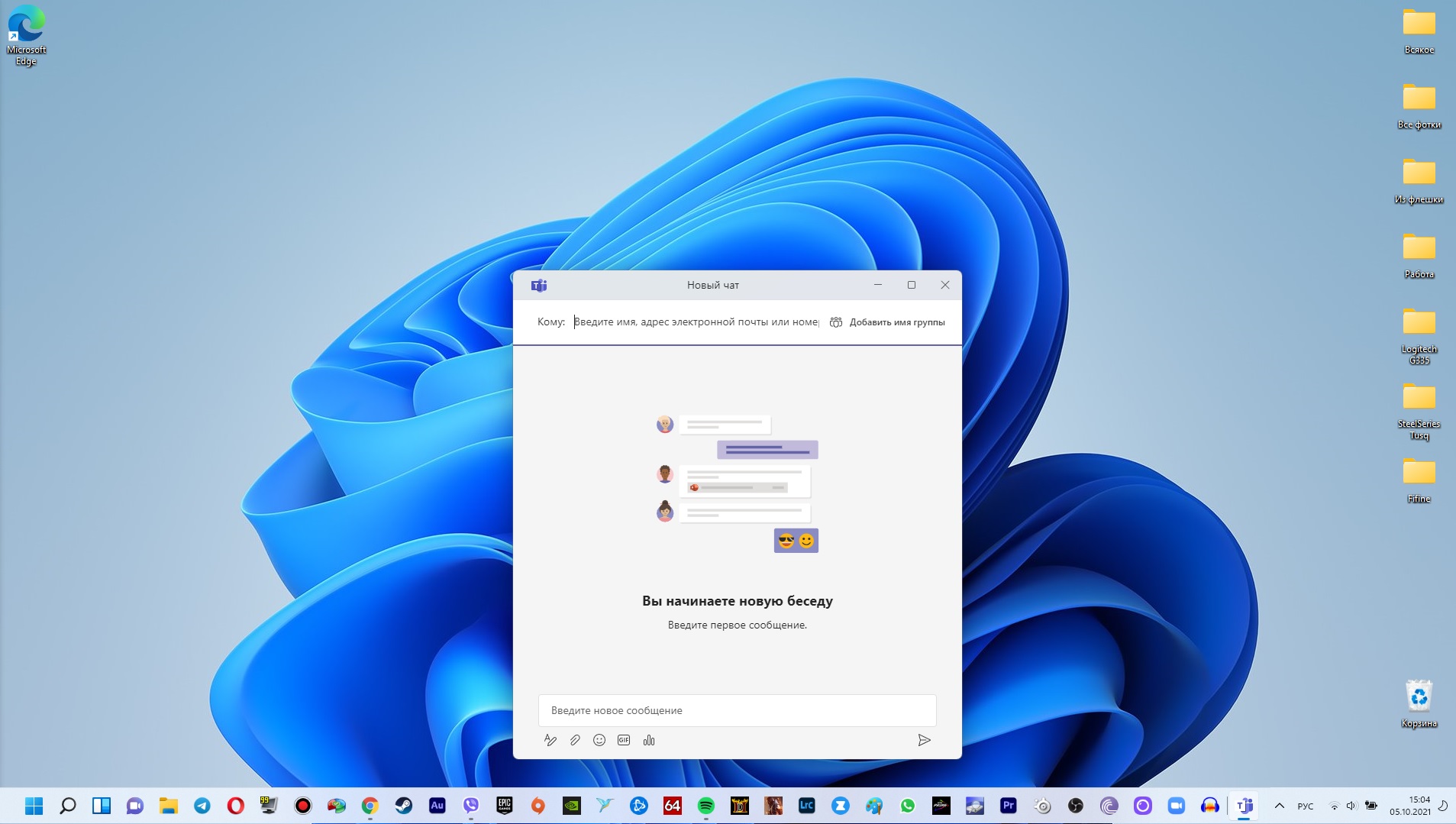1456x824 pixels.
Task: Open Spotify from the taskbar
Action: [x=706, y=806]
